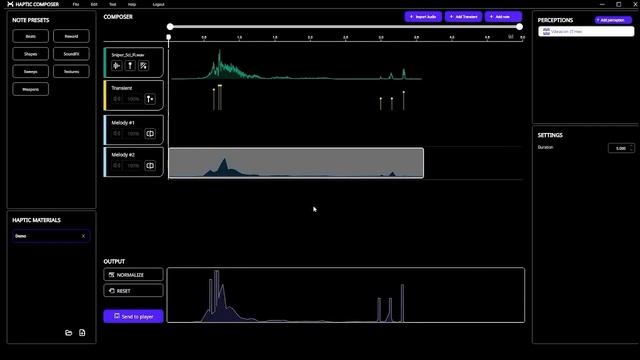Open the Tool menu
Screen dimensions: 640x360
(x=113, y=4)
